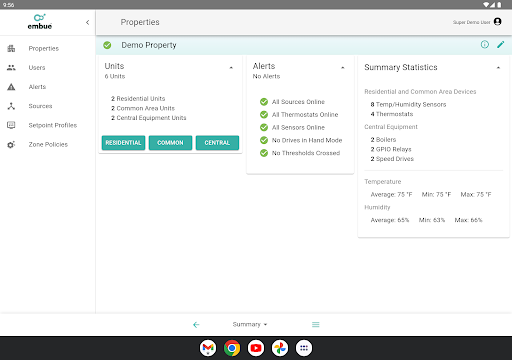This screenshot has width=512, height=360.
Task: Click the Demo Property title
Action: click(x=149, y=45)
